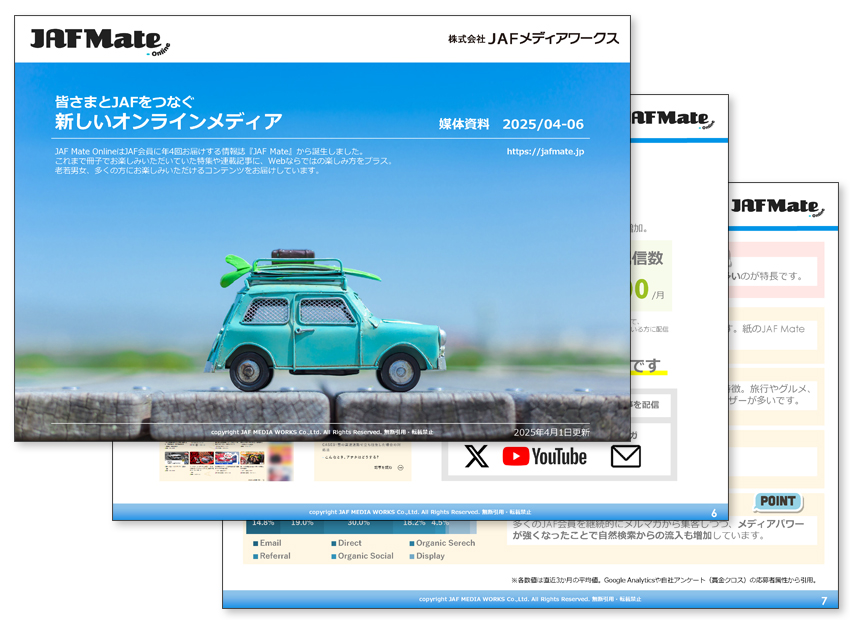Screen dimensions: 850x620
Task: Click the 2025年4月1日更新 date text
Action: [x=551, y=432]
